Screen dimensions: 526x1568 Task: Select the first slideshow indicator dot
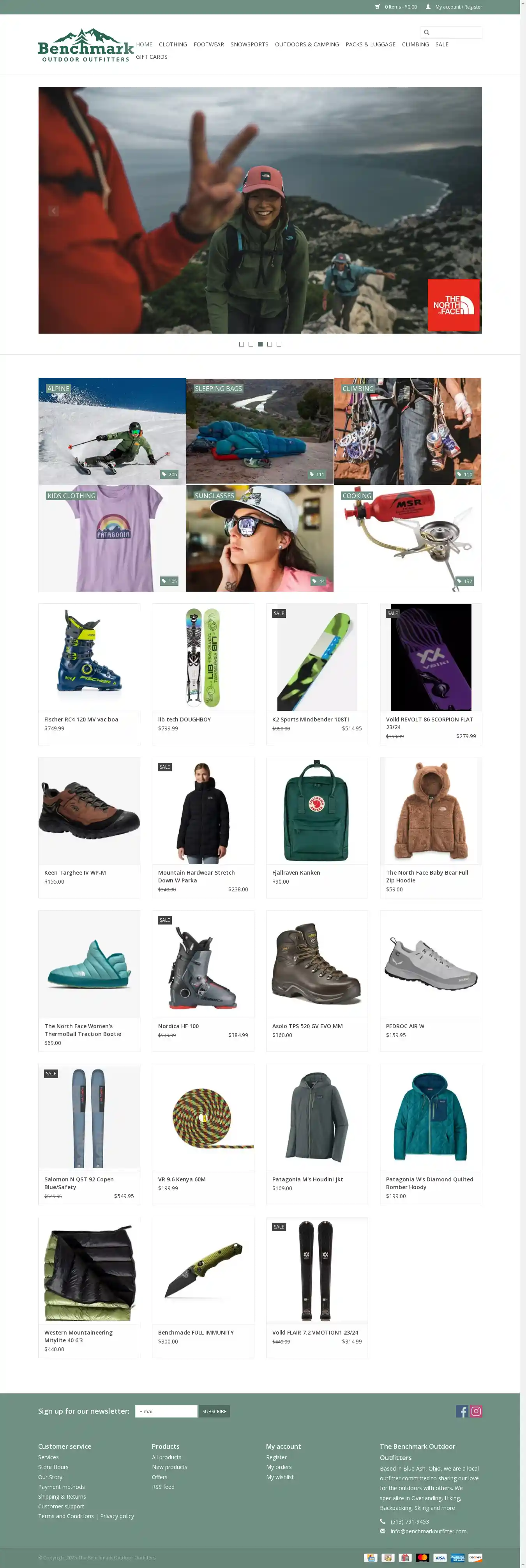pos(242,344)
